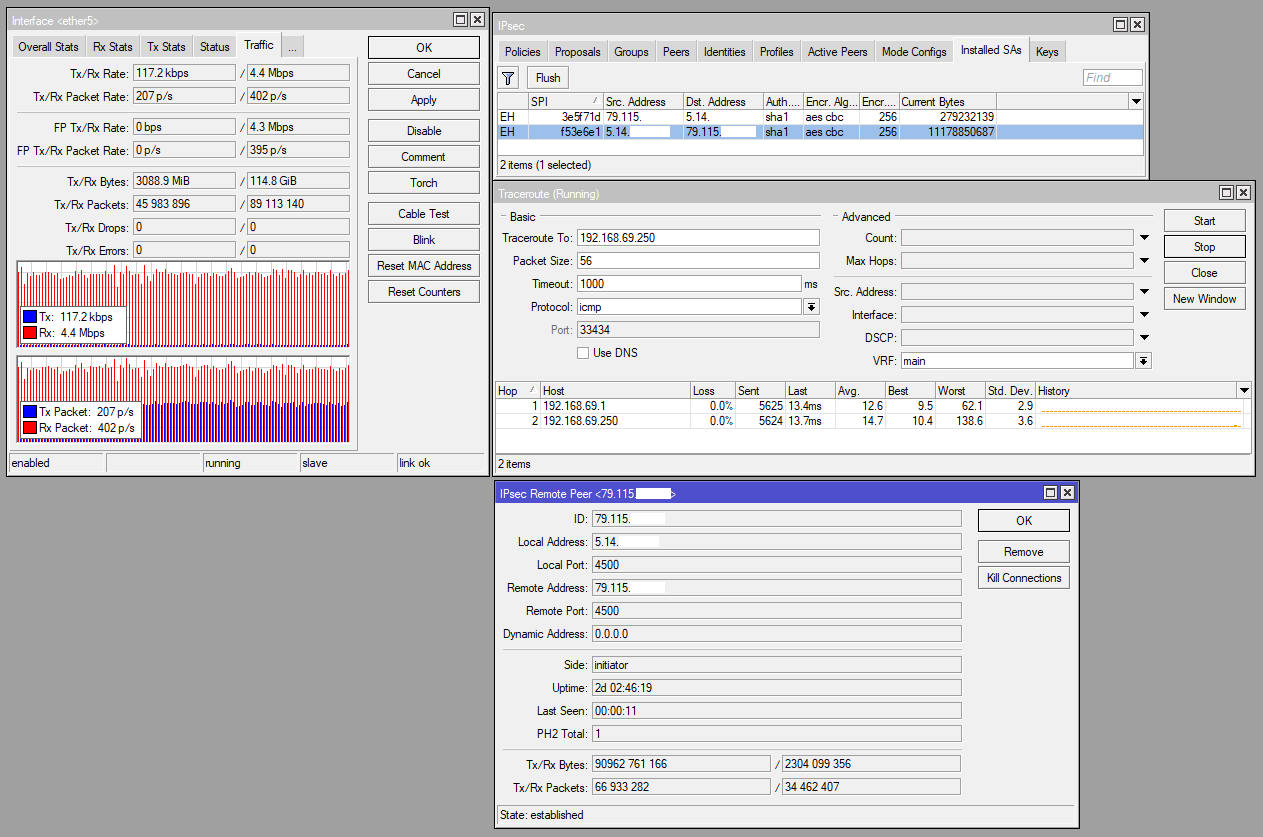
Task: Expand the Count field arrow
Action: tap(1143, 238)
